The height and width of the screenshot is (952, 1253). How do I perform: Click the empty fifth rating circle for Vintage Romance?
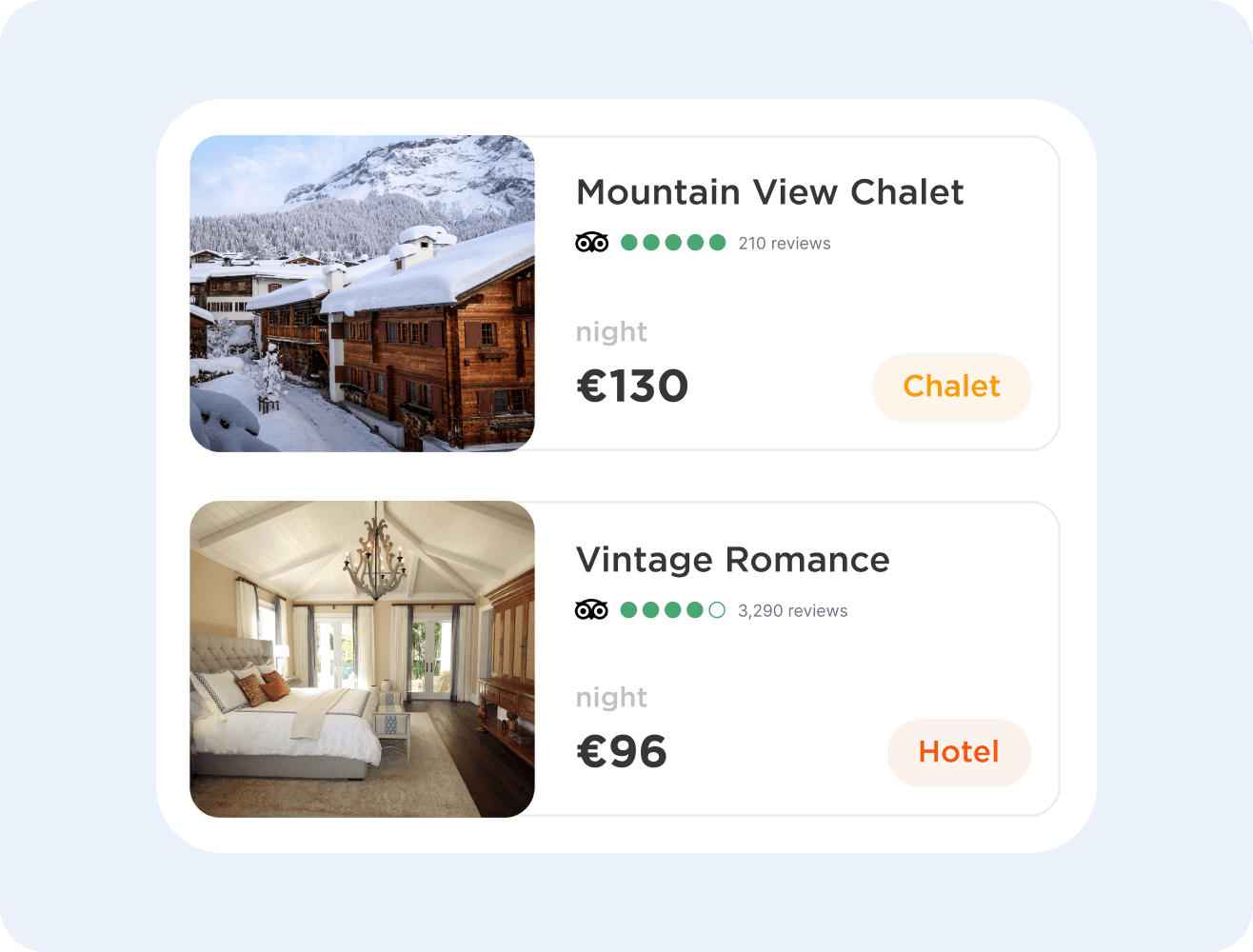click(x=717, y=609)
